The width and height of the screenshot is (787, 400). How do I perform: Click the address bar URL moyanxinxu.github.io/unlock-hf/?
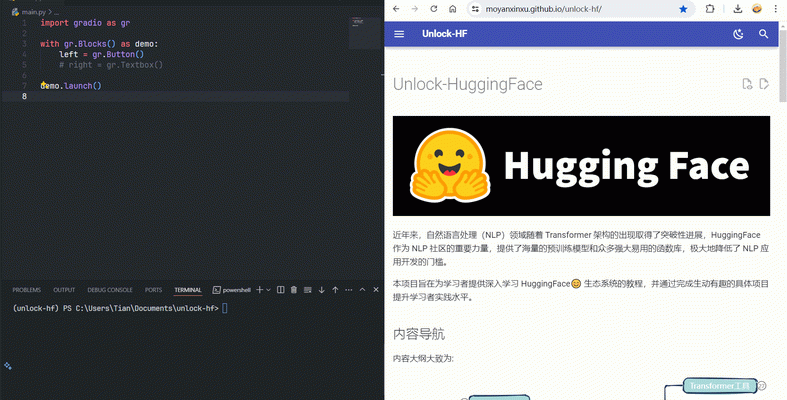tap(544, 9)
